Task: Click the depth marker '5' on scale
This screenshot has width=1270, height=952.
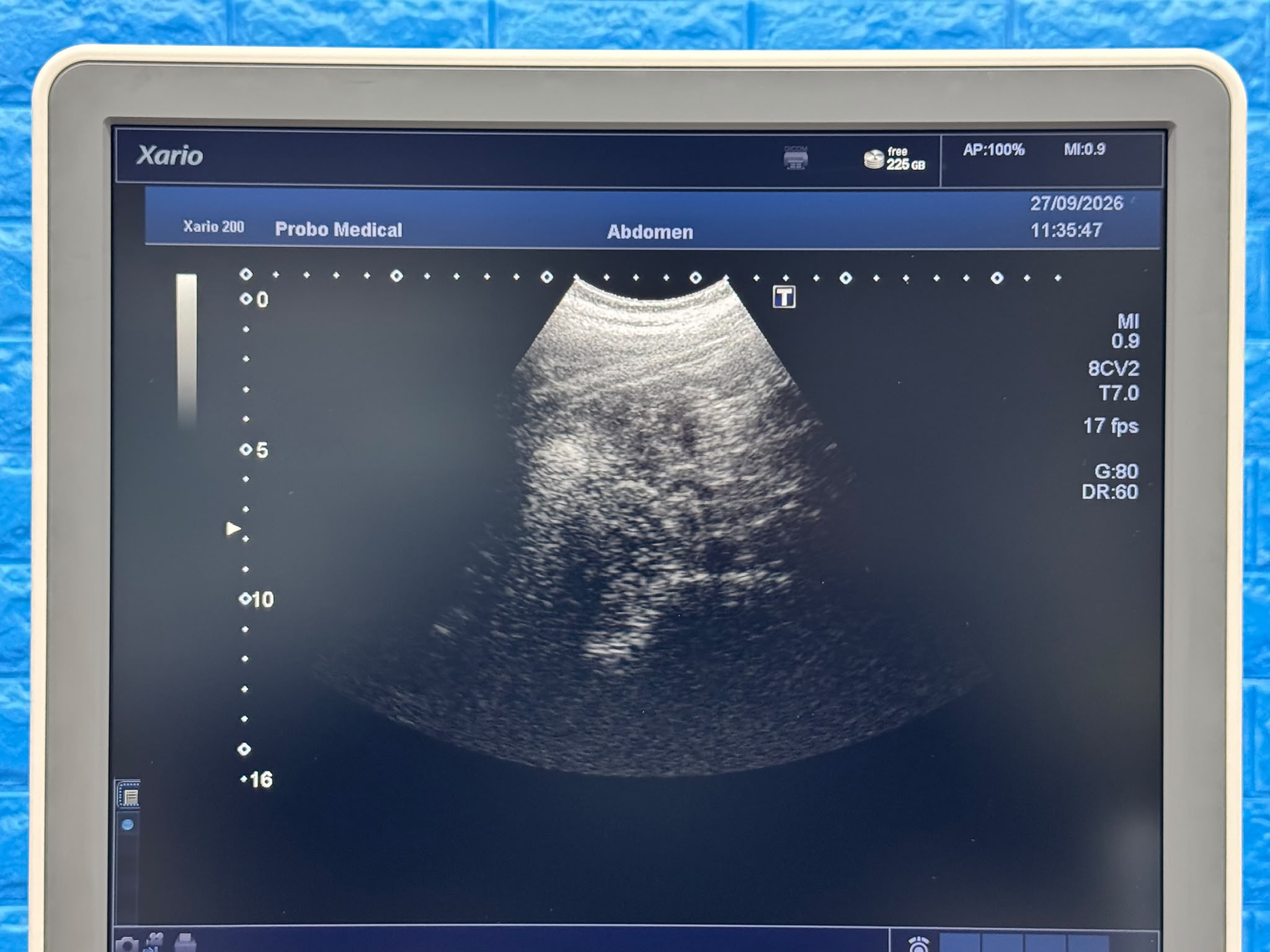Action: tap(262, 450)
